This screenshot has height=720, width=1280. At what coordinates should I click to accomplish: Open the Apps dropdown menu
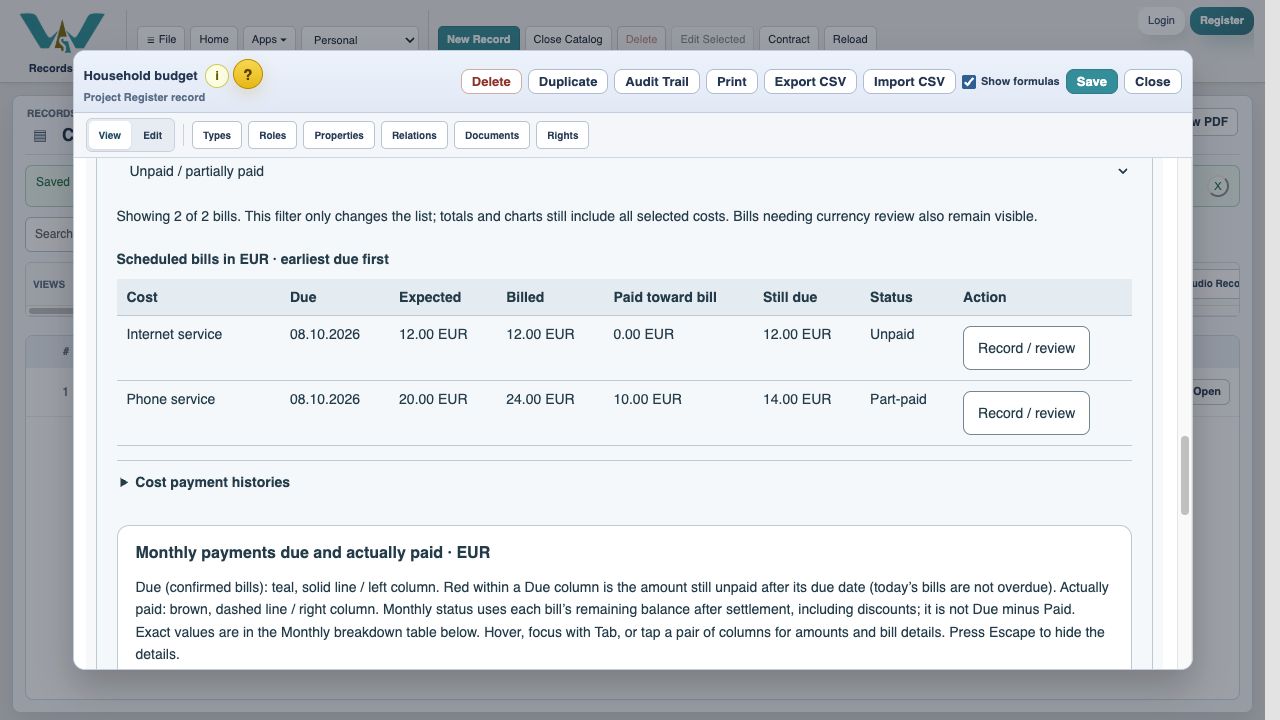coord(268,39)
